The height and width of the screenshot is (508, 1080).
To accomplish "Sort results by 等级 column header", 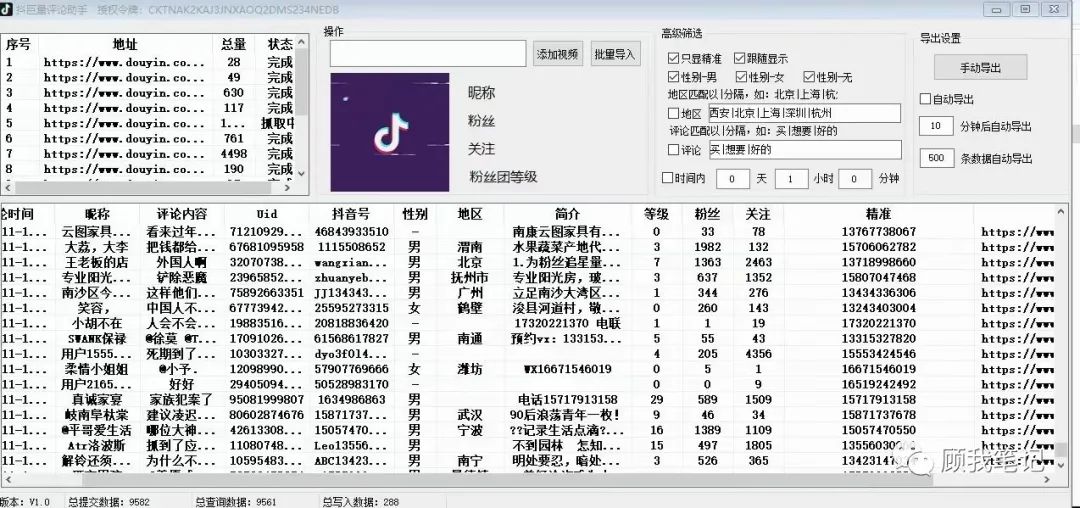I will (656, 214).
